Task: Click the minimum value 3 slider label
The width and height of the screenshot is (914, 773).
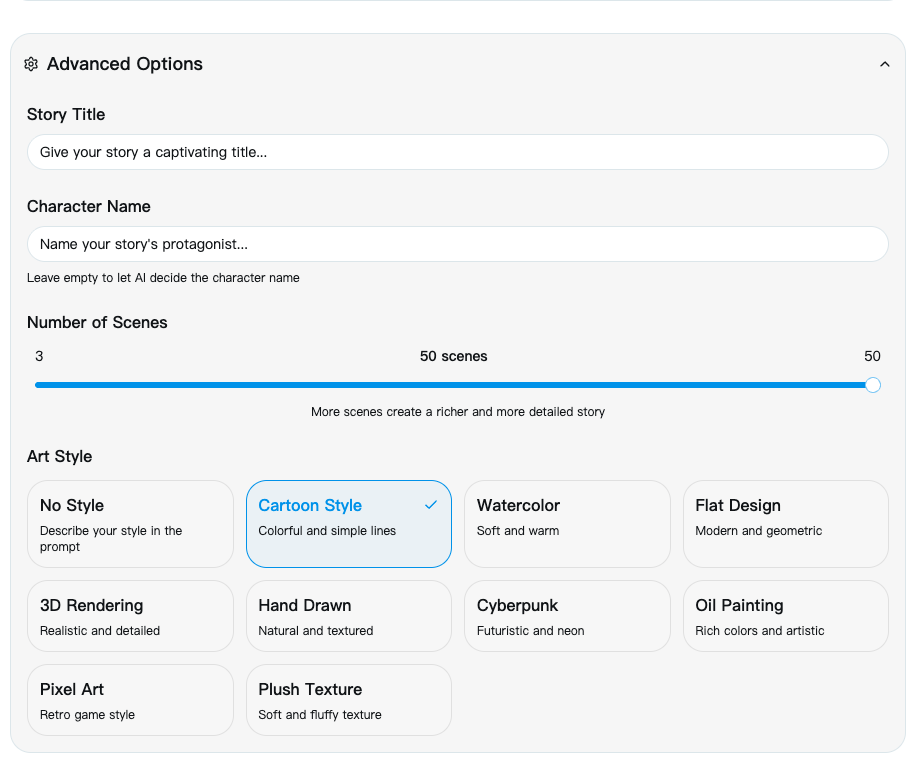Action: point(39,356)
